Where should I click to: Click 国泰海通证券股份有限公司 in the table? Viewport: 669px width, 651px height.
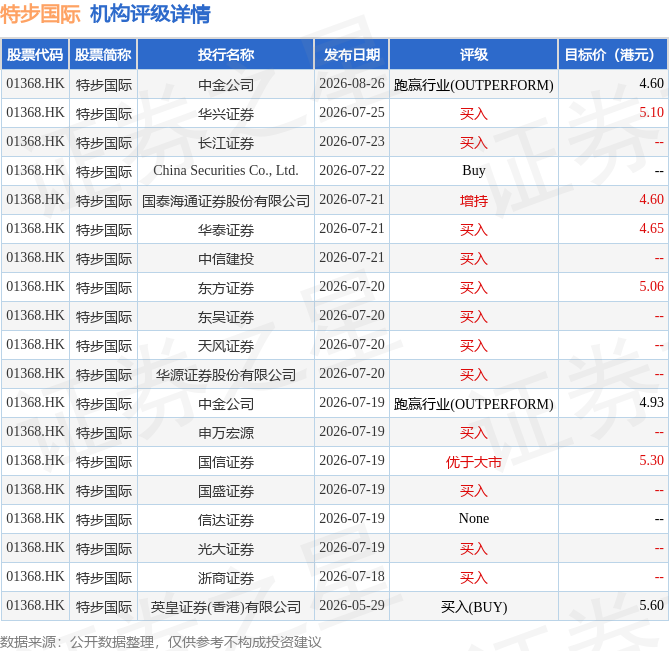pos(226,201)
